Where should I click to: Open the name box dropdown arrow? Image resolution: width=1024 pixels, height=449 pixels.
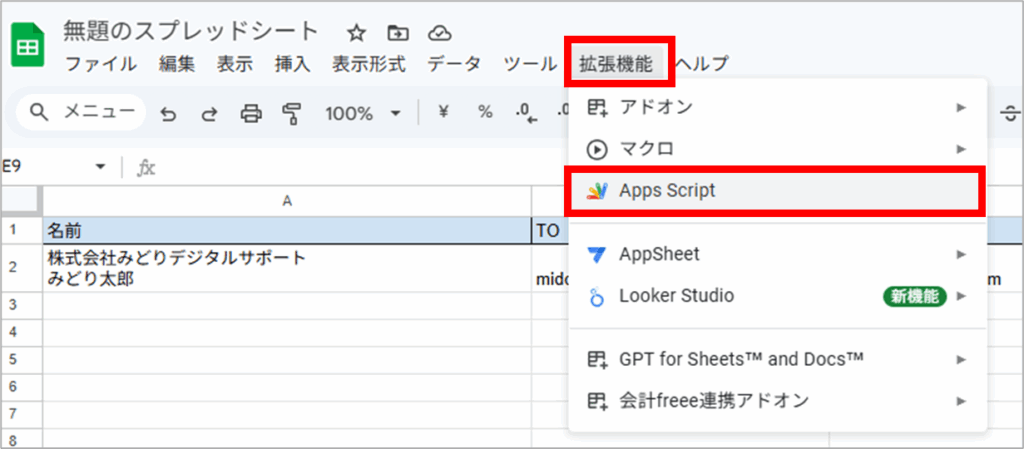(100, 167)
